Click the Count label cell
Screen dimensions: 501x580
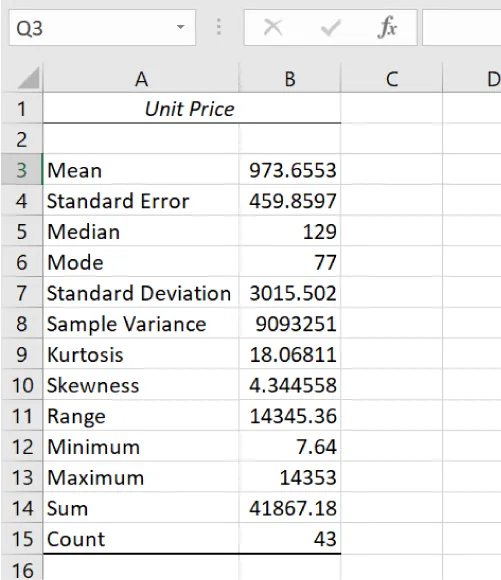141,538
